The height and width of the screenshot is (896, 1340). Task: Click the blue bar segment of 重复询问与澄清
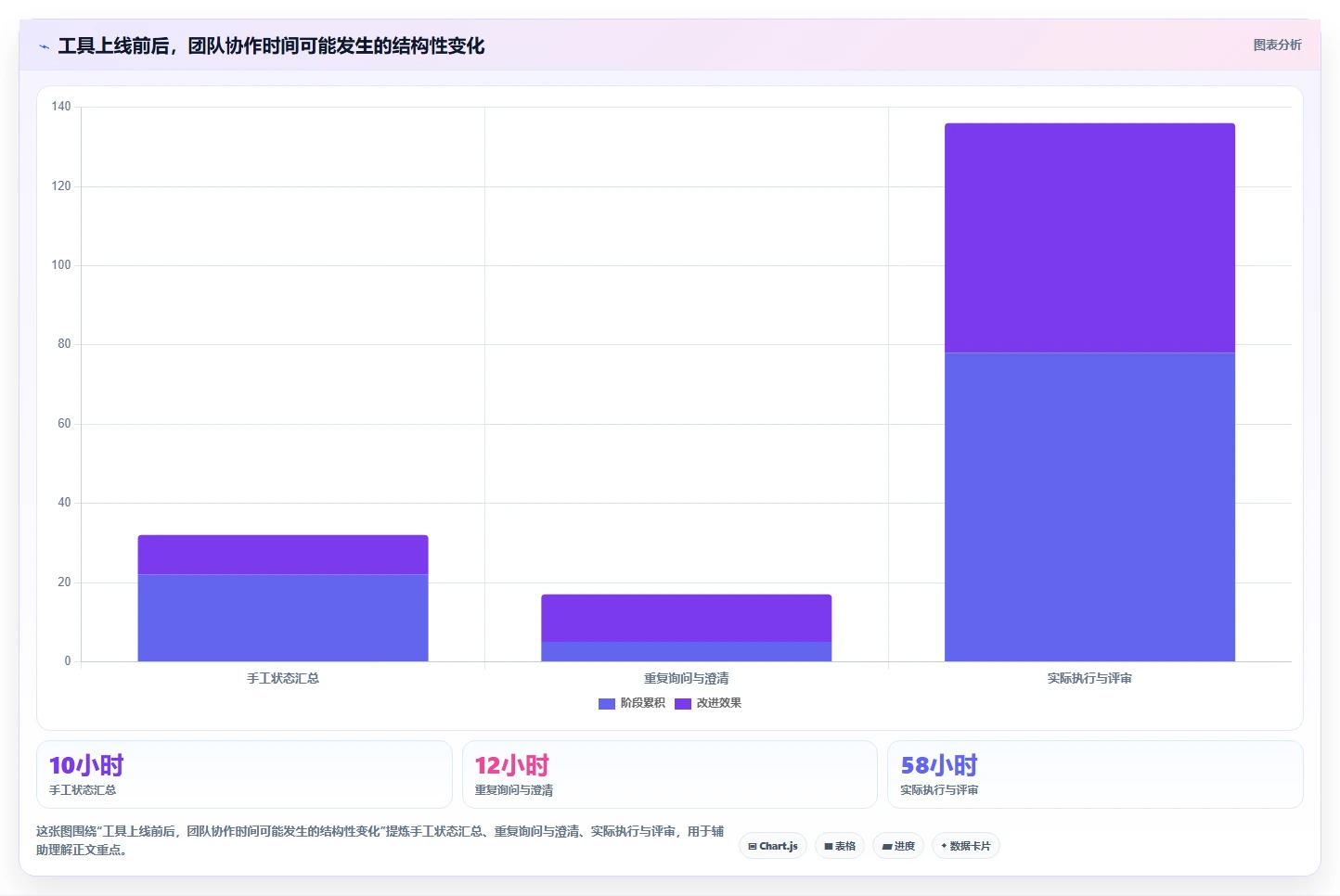point(687,651)
